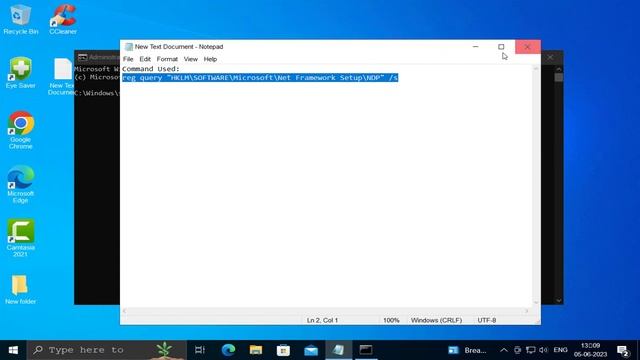Click the 100% zoom status entry
Screen dimensions: 640x360
[x=391, y=320]
